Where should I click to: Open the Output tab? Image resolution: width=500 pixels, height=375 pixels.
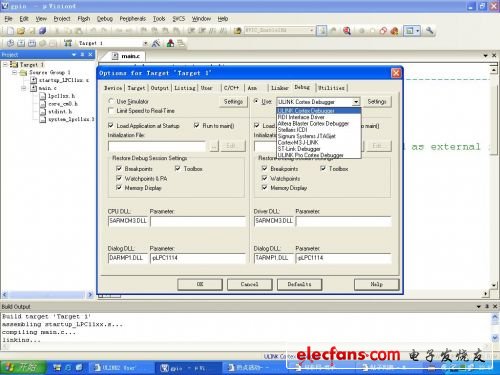[160, 88]
